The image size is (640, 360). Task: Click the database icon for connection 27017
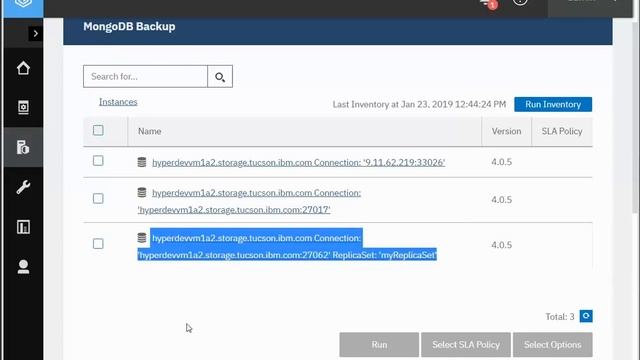[142, 192]
